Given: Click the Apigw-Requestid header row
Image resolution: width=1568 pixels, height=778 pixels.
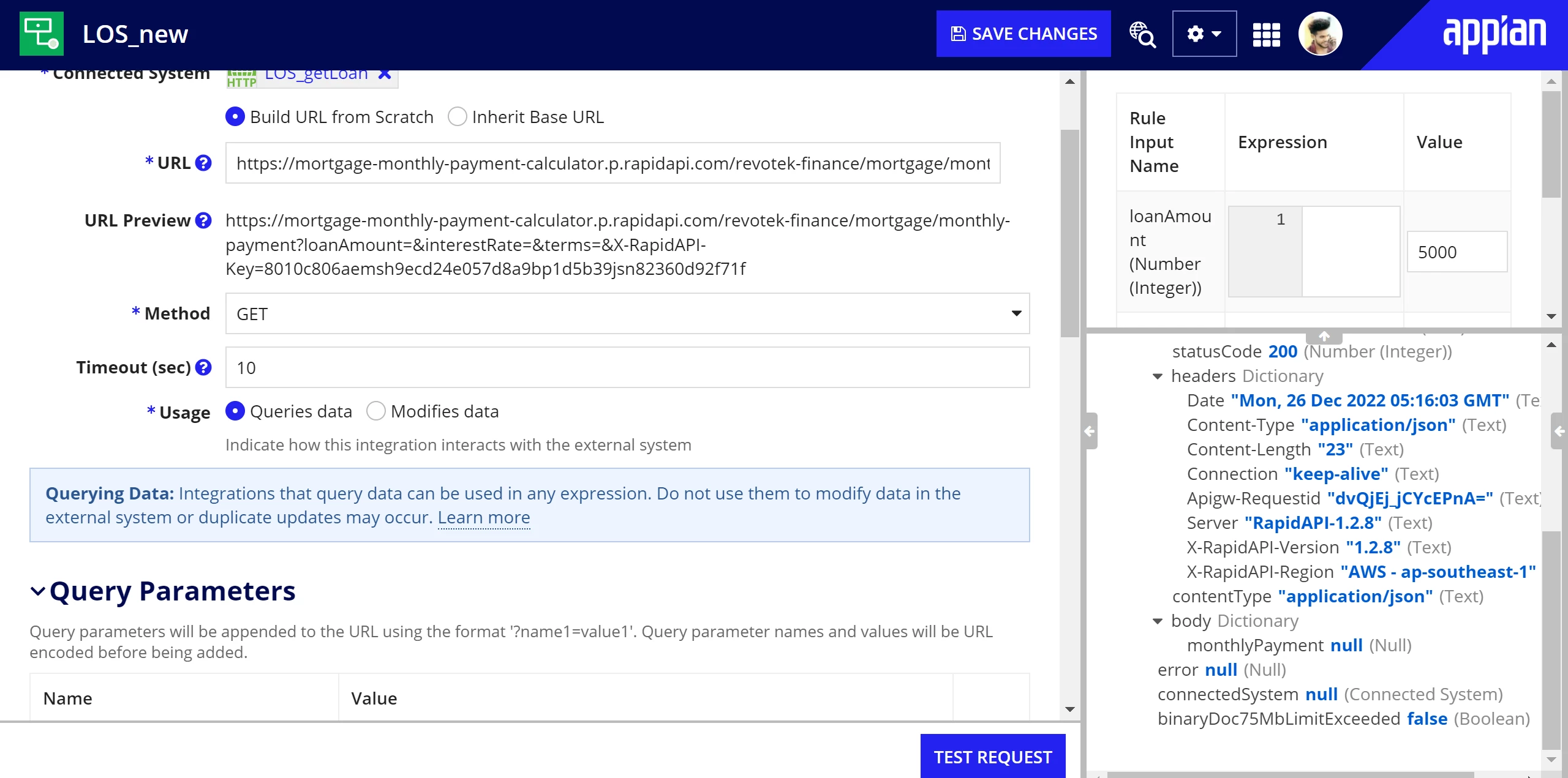Looking at the screenshot, I should (1364, 498).
